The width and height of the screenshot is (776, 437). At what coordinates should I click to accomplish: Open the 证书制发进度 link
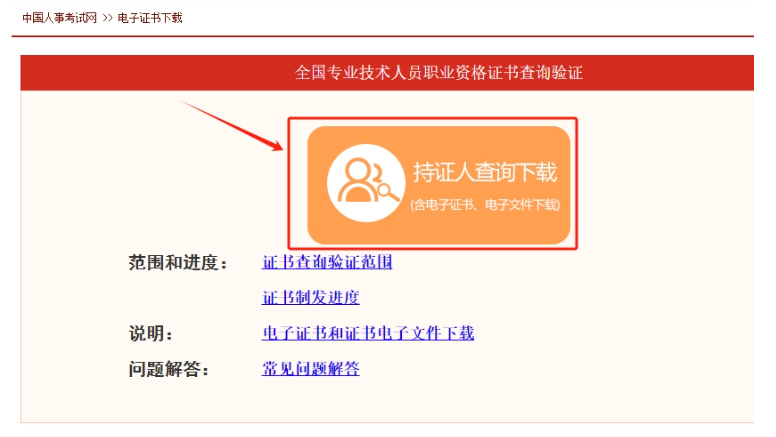310,297
